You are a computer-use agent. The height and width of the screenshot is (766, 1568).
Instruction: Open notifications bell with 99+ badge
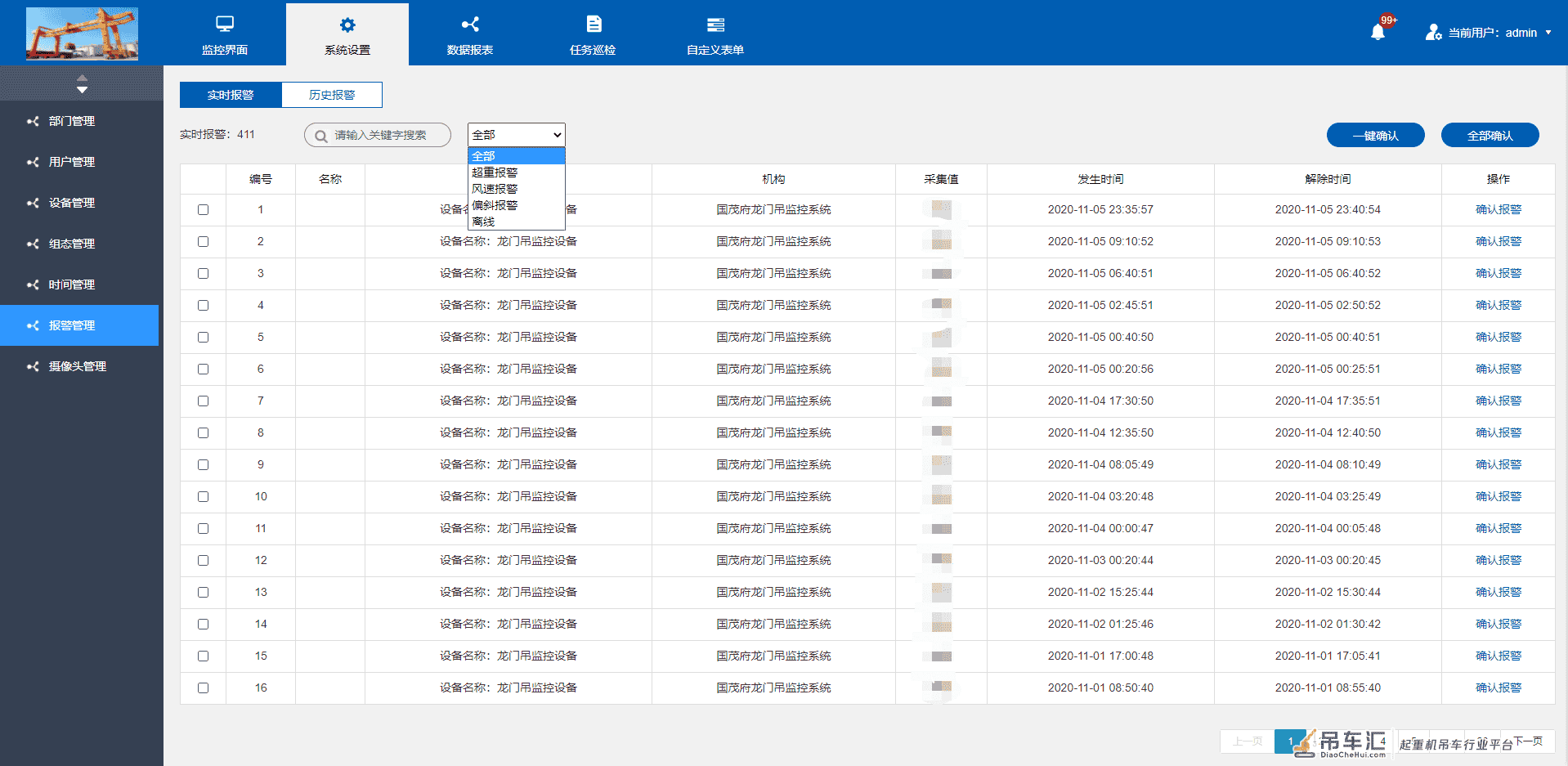coord(1378,31)
